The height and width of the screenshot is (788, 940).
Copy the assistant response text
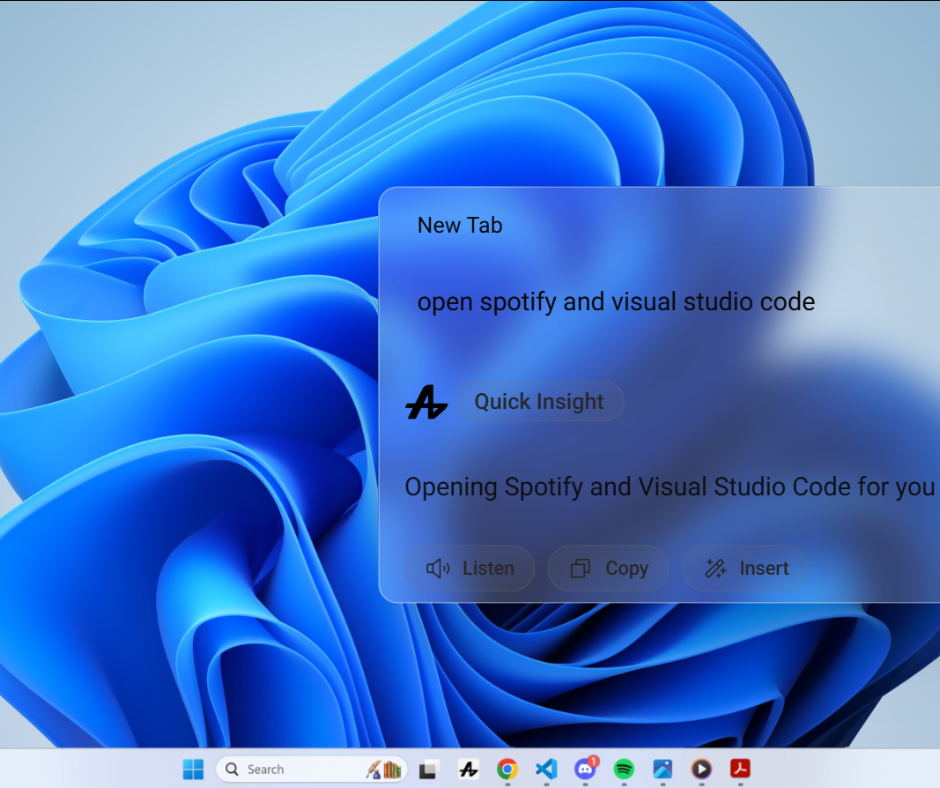pos(609,568)
